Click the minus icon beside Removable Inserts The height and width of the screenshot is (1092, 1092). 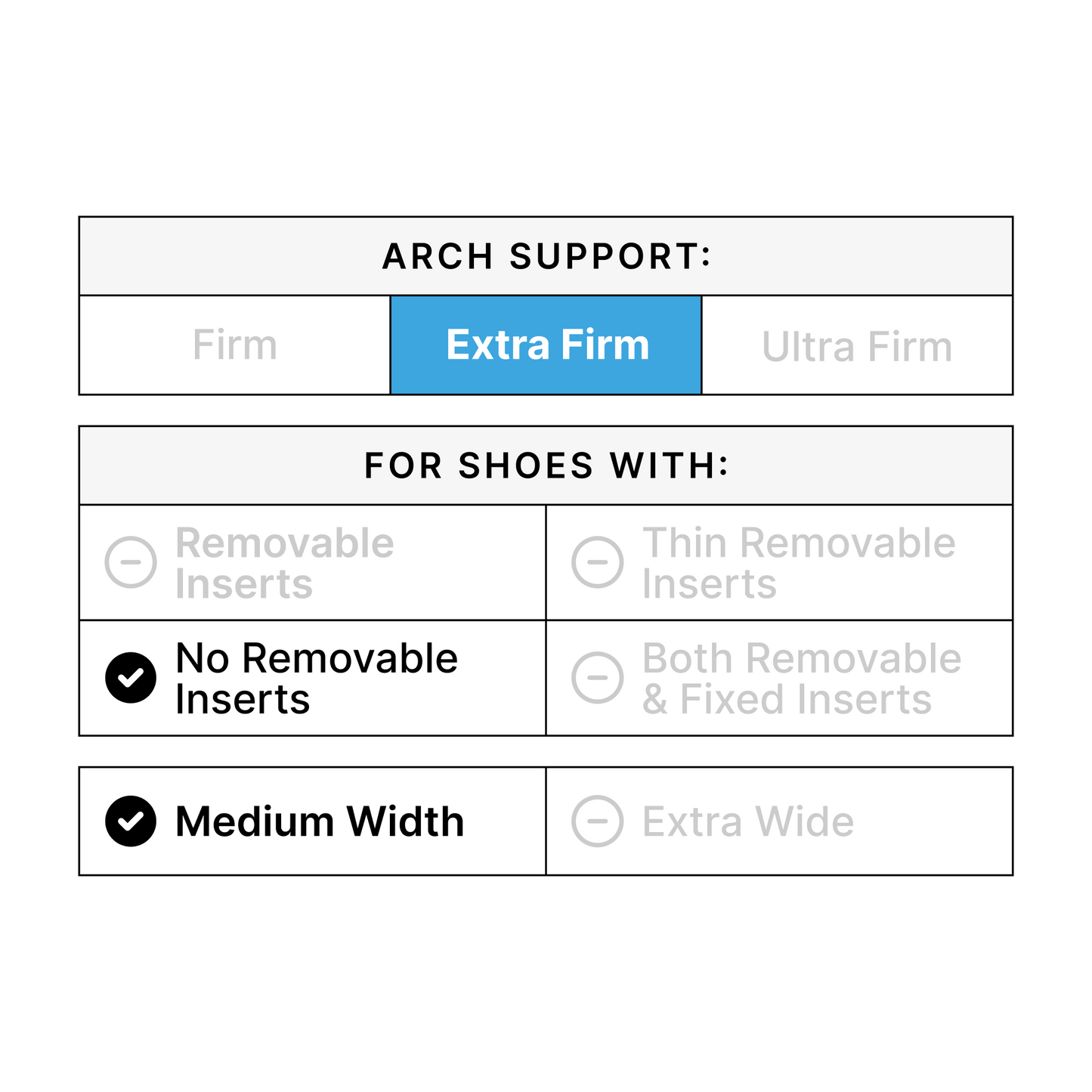(x=131, y=562)
